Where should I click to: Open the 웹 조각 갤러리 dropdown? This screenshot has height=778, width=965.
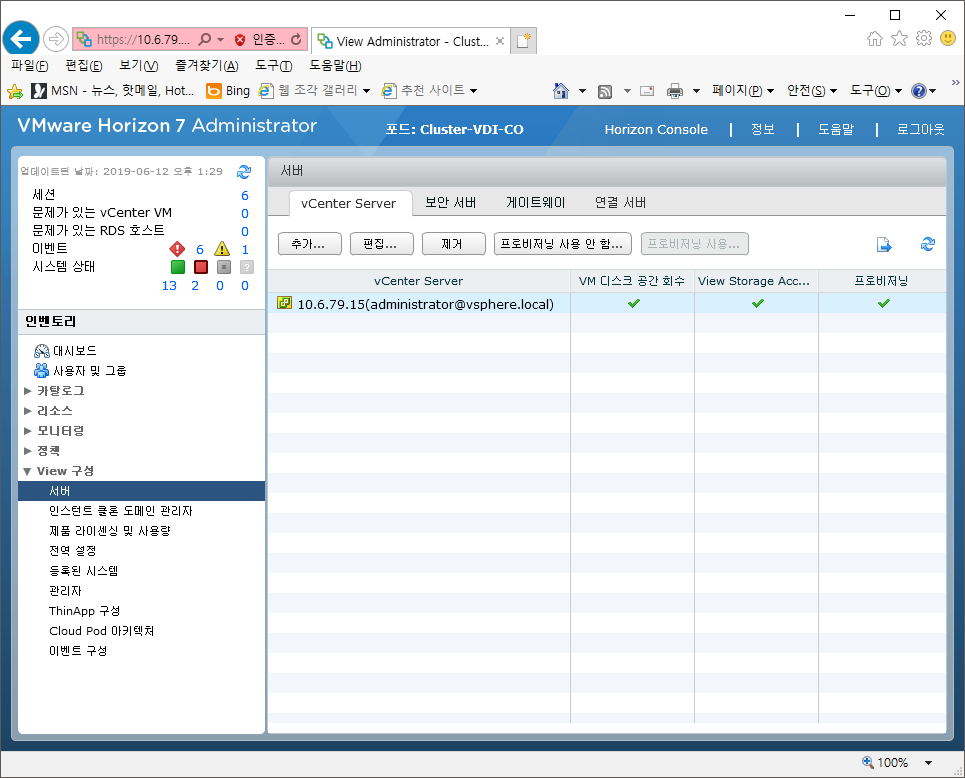pyautogui.click(x=314, y=90)
